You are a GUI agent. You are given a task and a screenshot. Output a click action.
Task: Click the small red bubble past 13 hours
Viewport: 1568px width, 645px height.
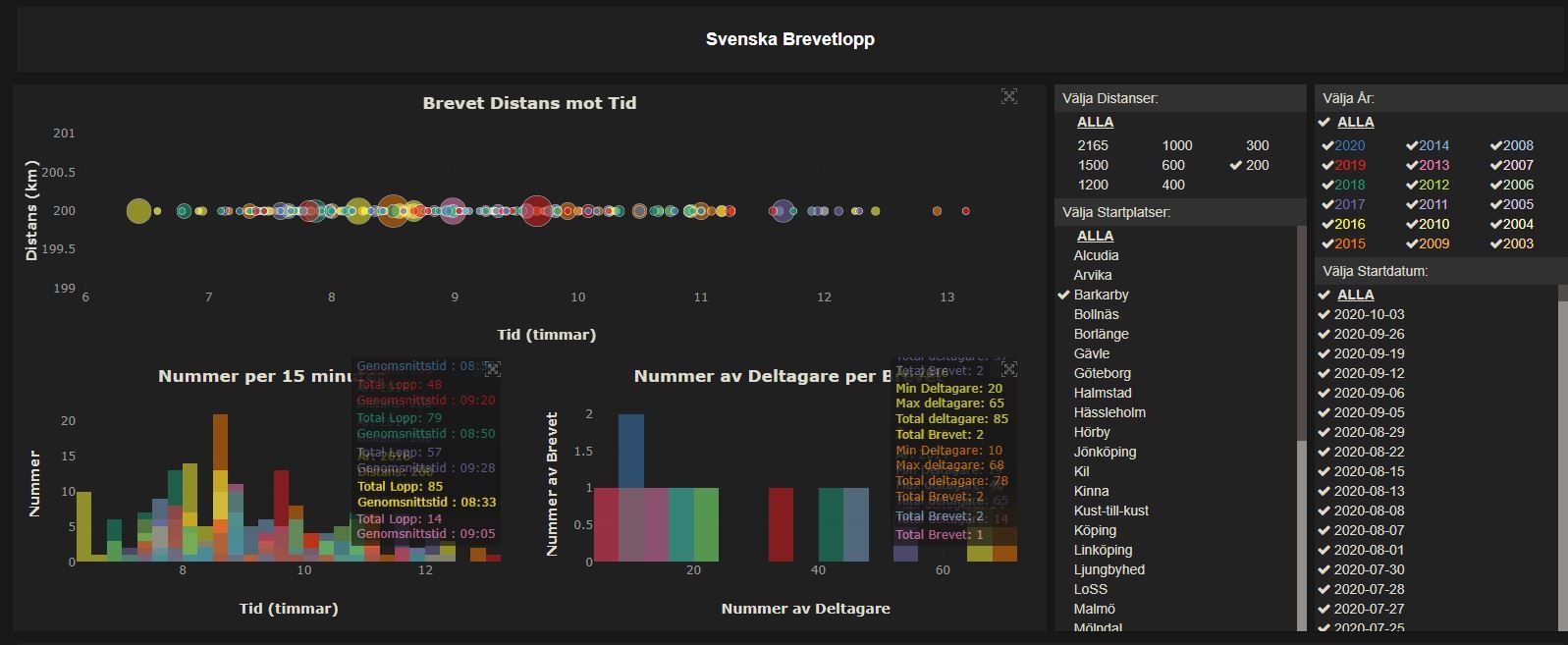click(x=966, y=211)
